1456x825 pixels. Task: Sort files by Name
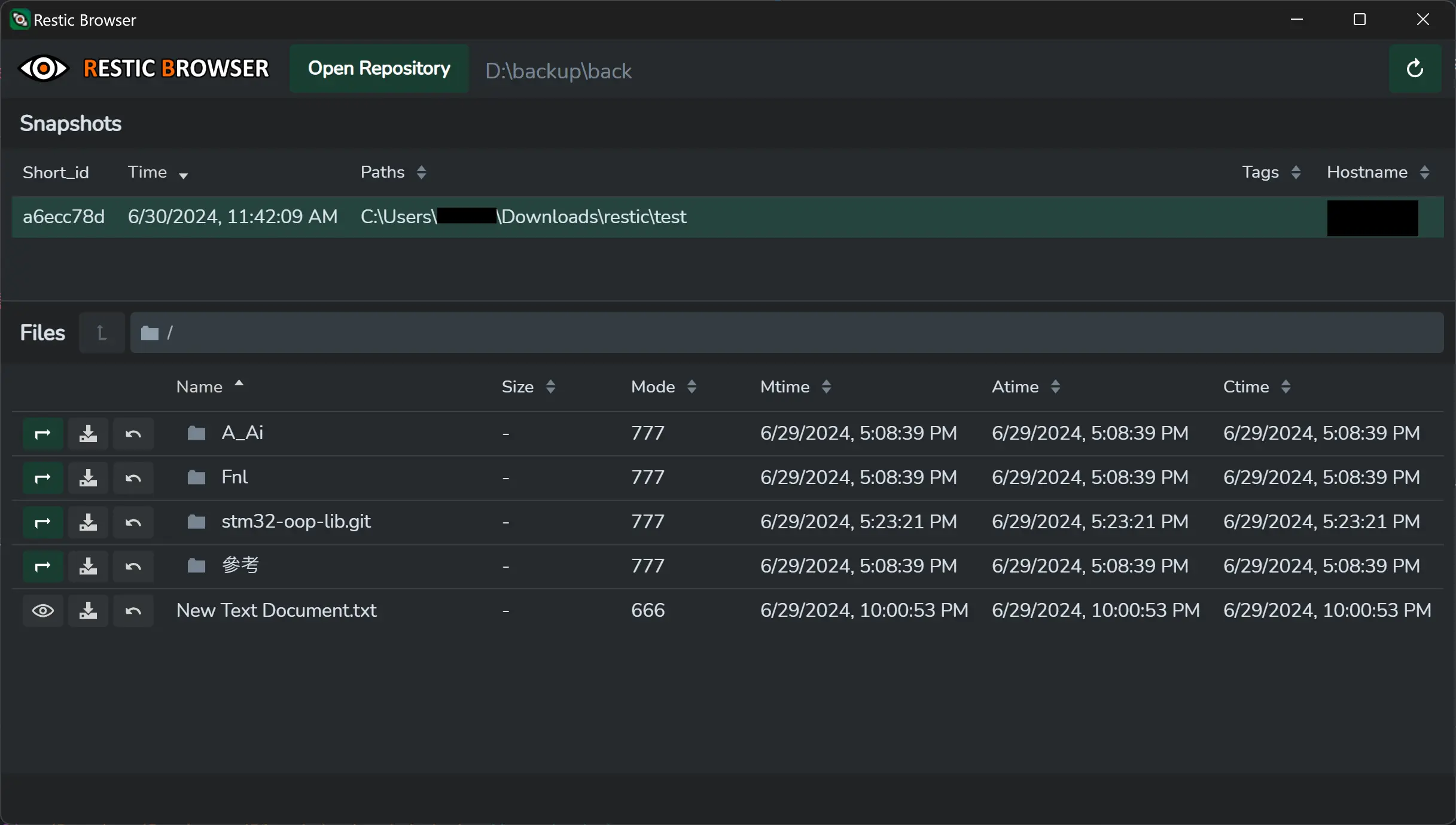pyautogui.click(x=210, y=386)
